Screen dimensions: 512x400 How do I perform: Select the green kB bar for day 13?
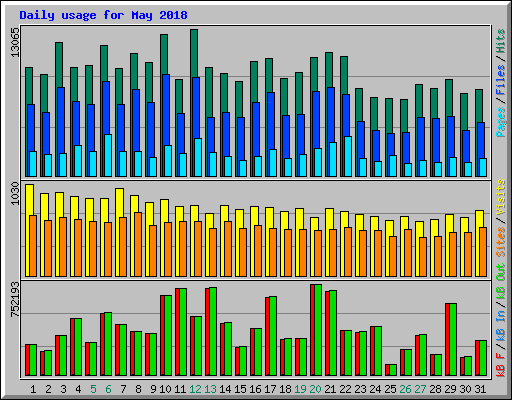click(213, 332)
